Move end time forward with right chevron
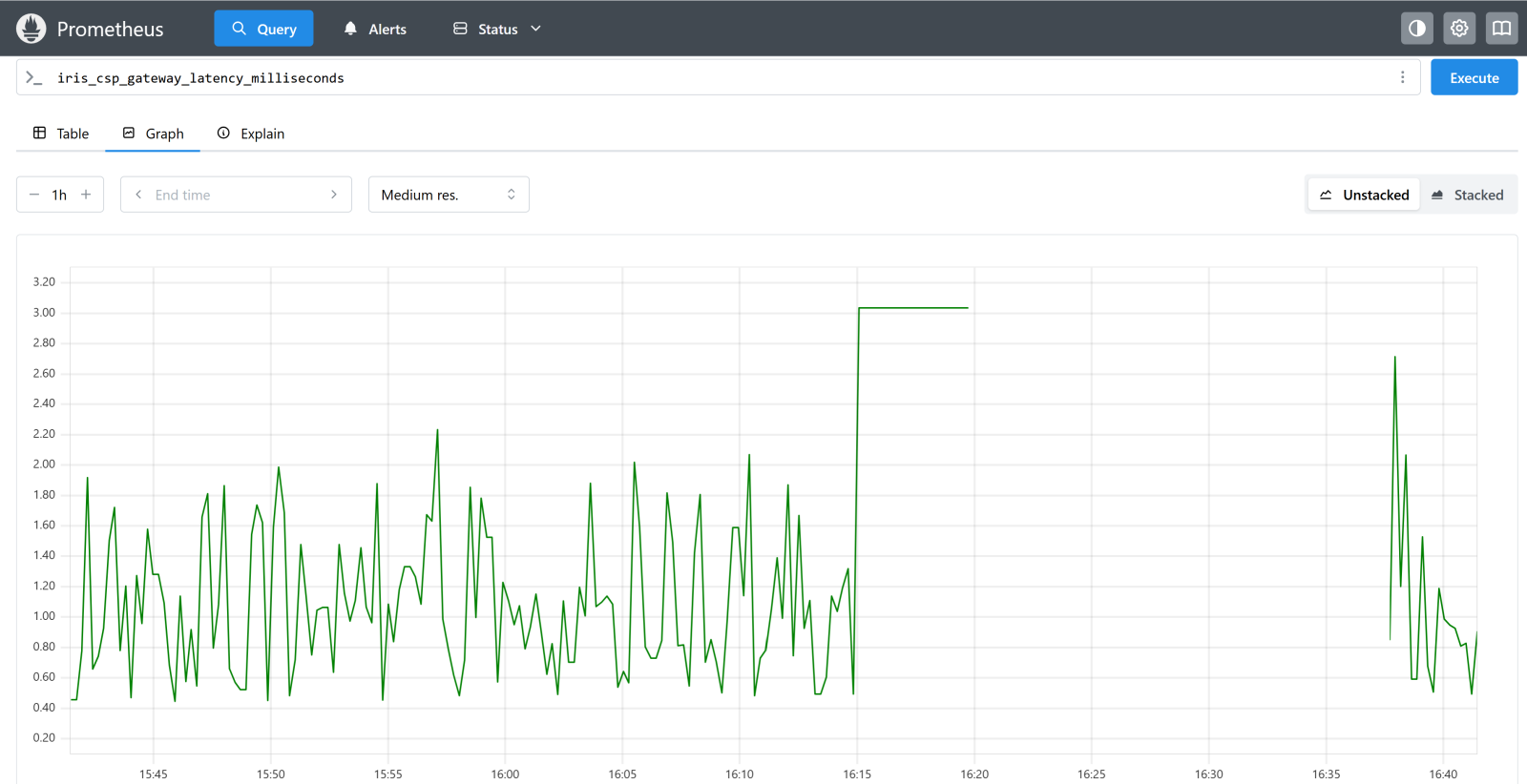 pos(334,195)
